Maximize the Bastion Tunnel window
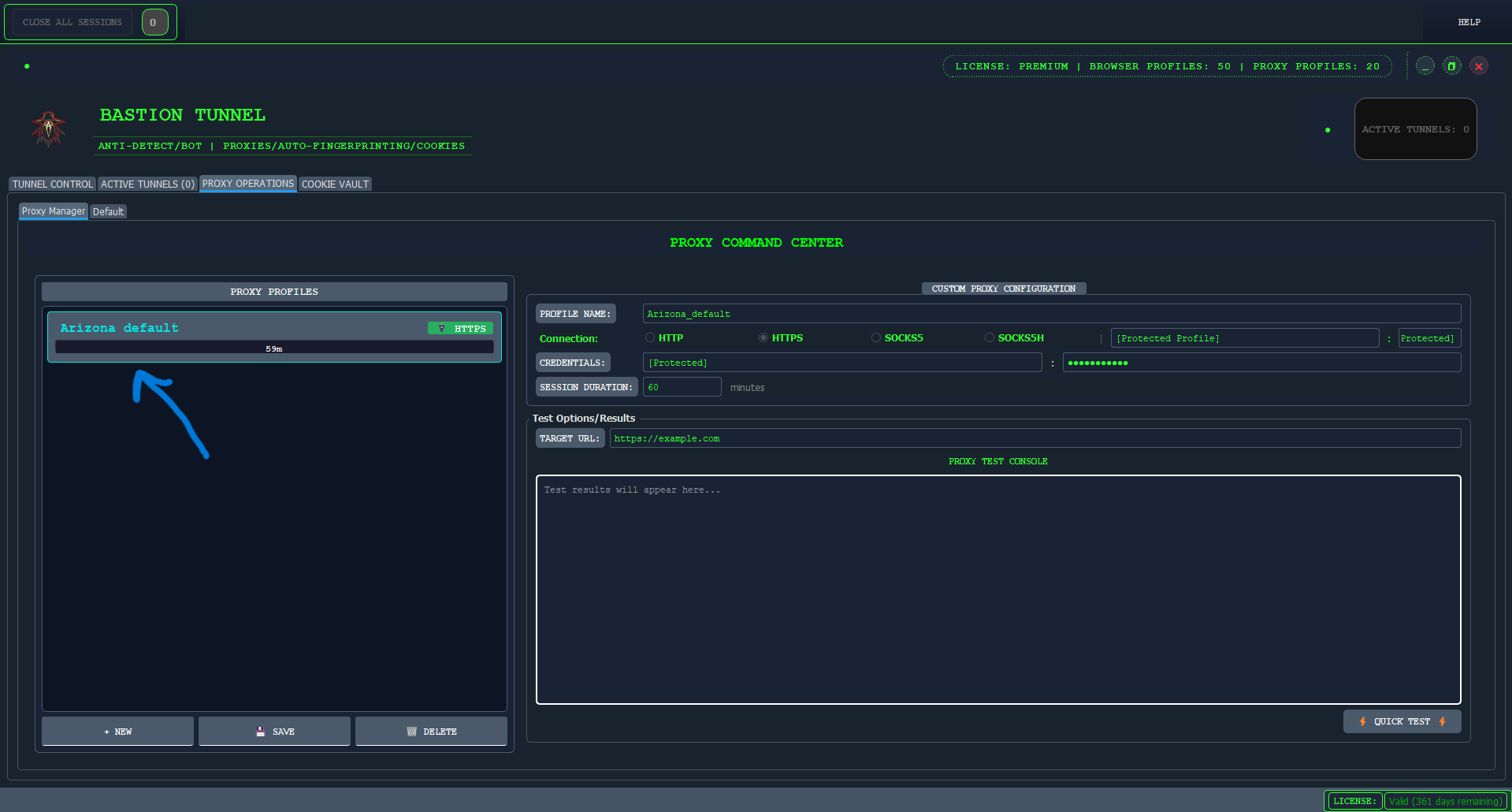1512x812 pixels. click(1452, 66)
